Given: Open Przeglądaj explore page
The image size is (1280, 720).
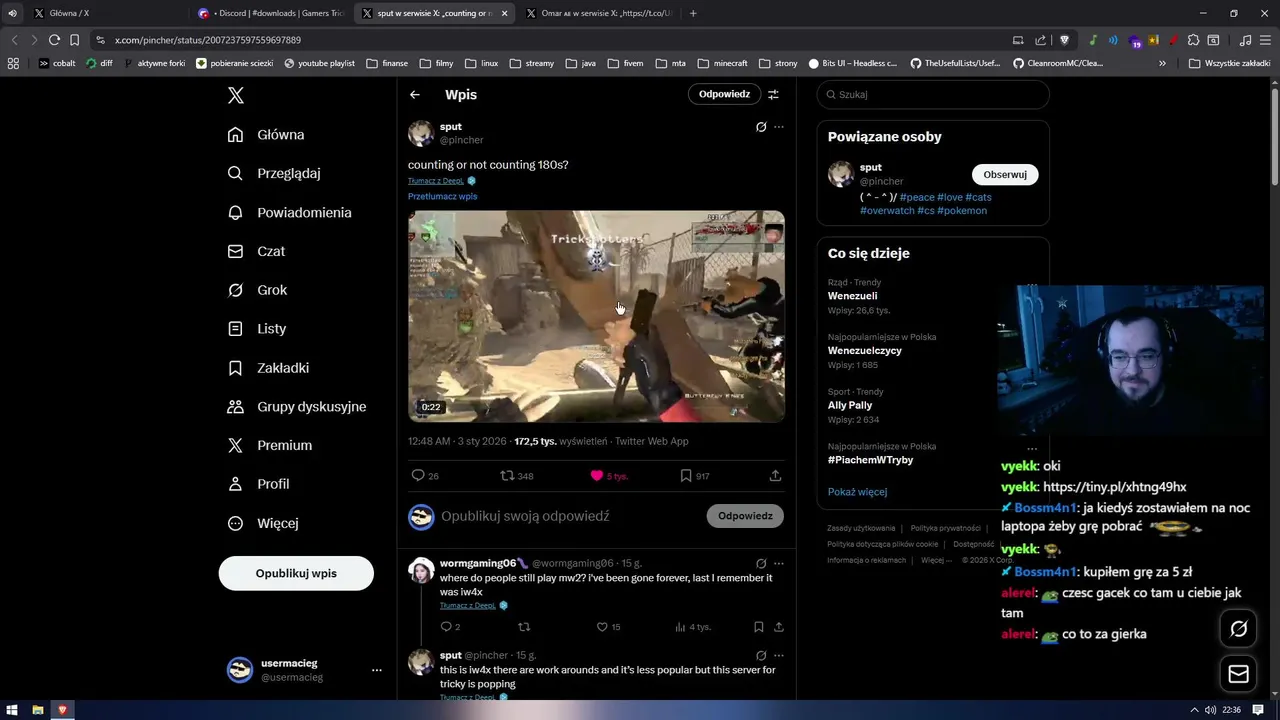Looking at the screenshot, I should 274,173.
